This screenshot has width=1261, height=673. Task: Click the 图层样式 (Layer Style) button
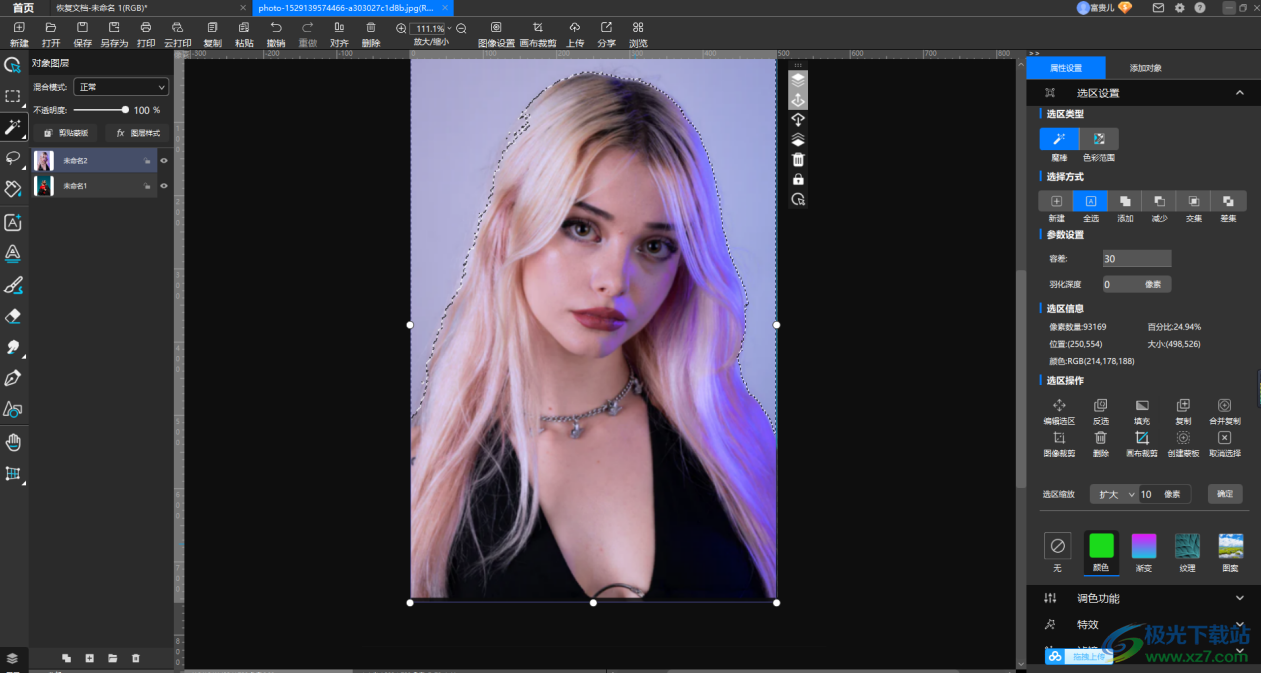(x=138, y=133)
